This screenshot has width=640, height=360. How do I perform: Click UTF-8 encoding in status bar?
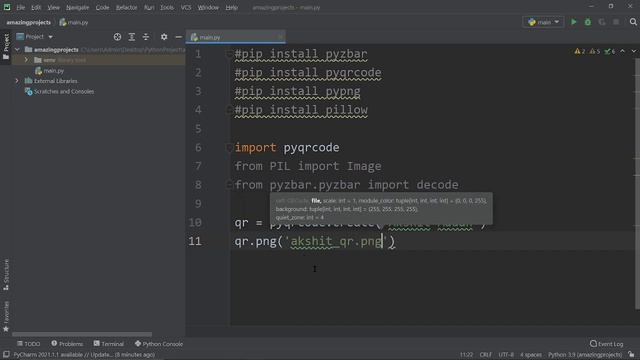click(506, 355)
